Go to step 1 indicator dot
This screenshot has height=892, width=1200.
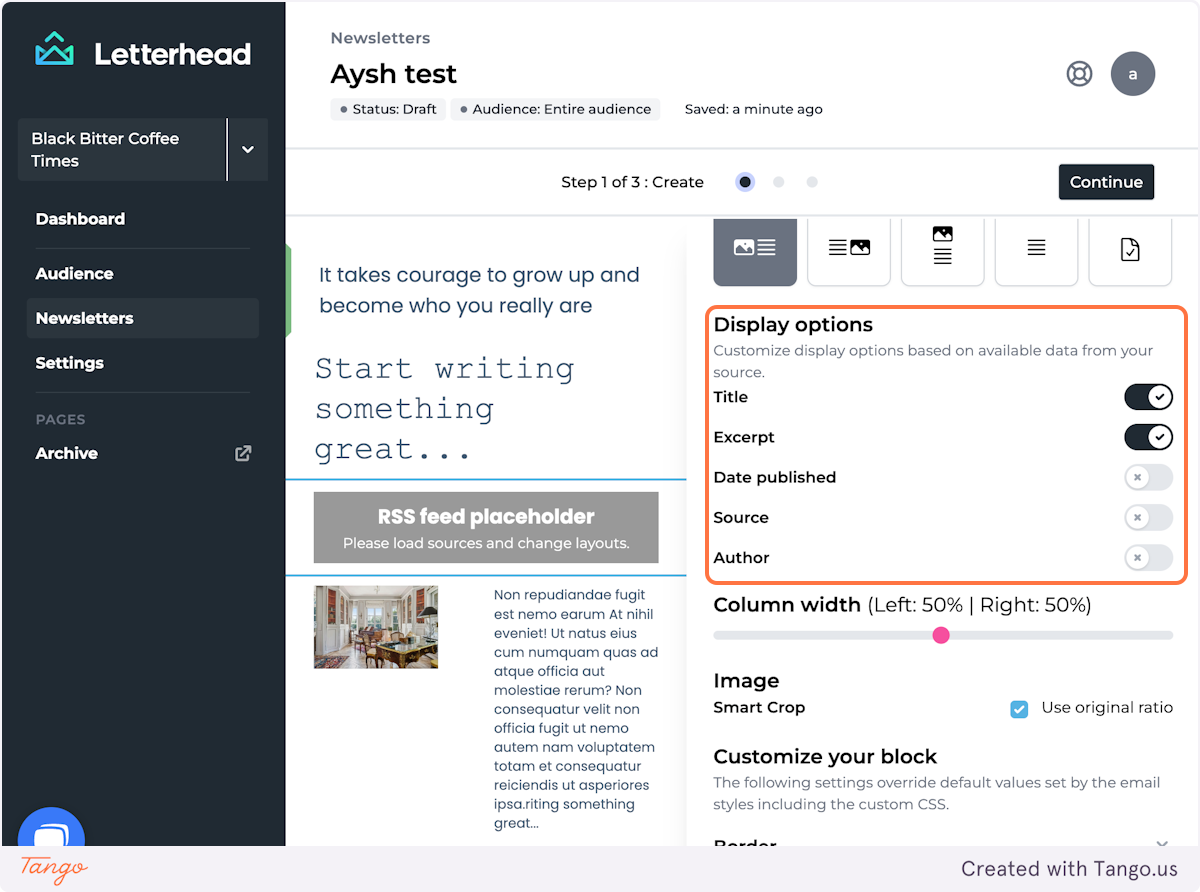click(x=745, y=182)
